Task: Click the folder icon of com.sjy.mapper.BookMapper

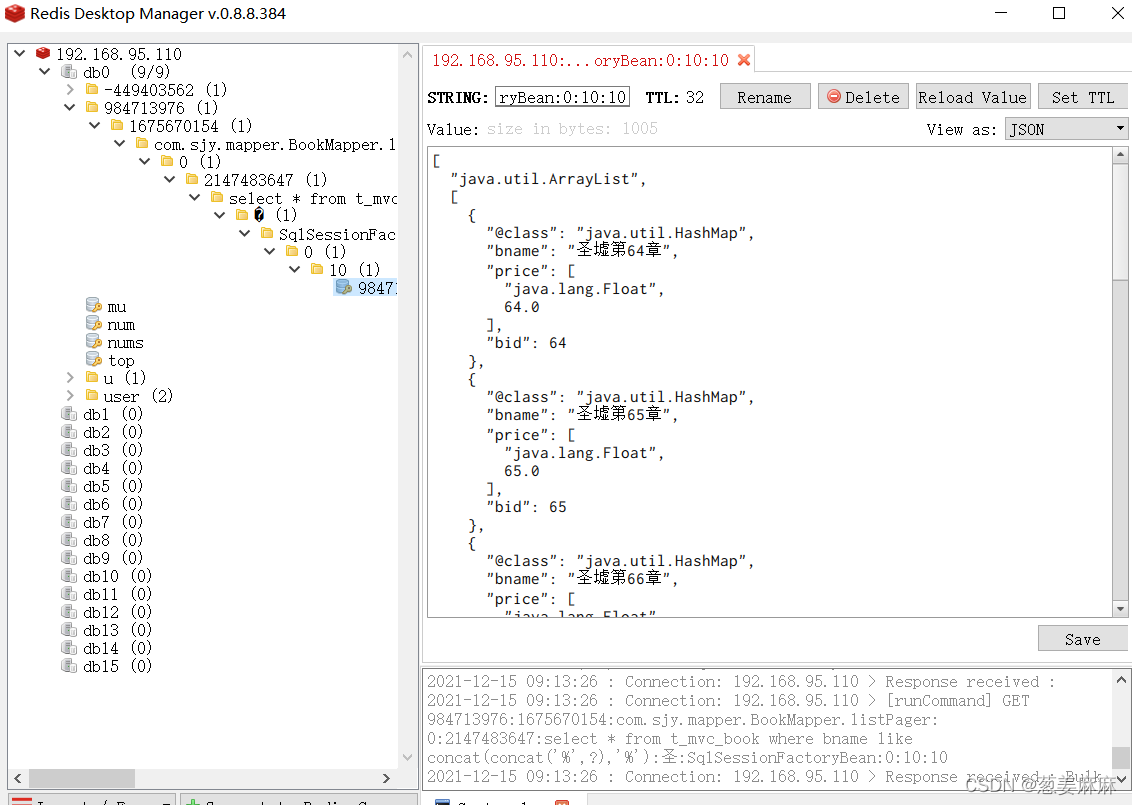Action: (x=142, y=144)
